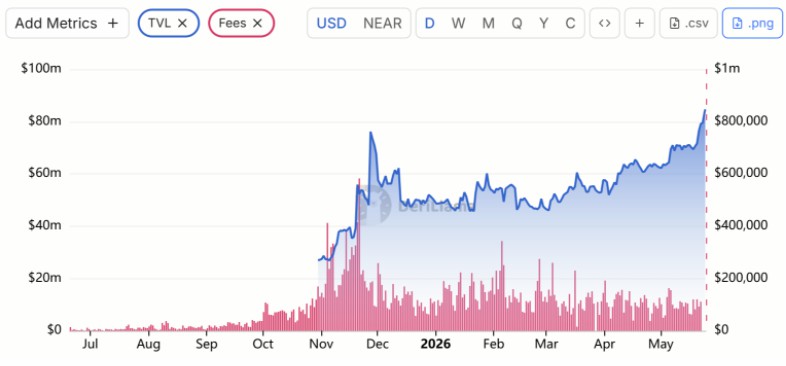
Task: Click the tallest fee bar in late November
Action: (359, 254)
